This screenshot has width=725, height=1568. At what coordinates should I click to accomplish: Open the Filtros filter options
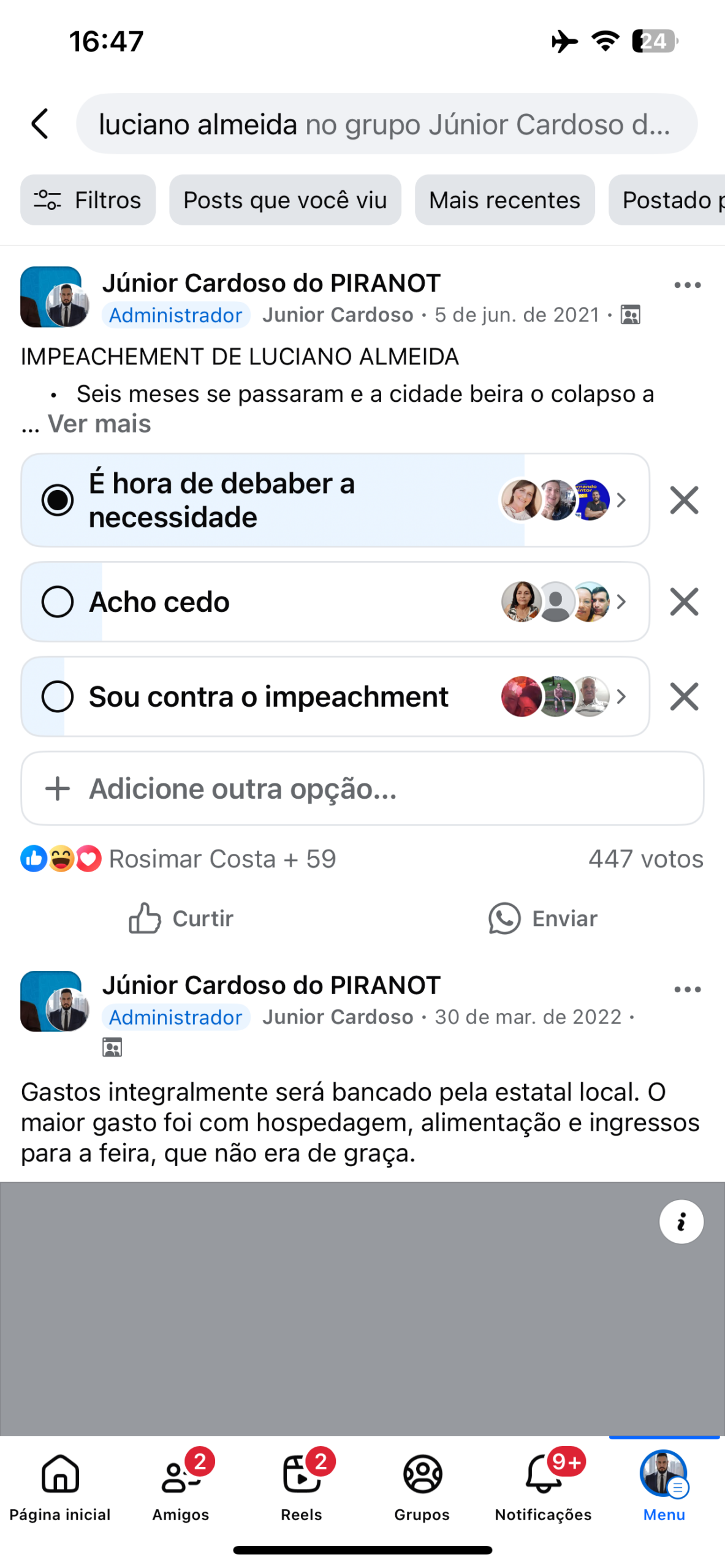click(x=88, y=200)
